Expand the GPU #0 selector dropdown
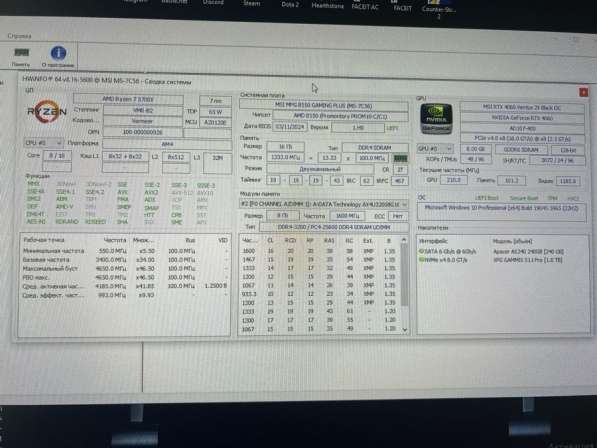This screenshot has height=448, width=597. coord(435,148)
